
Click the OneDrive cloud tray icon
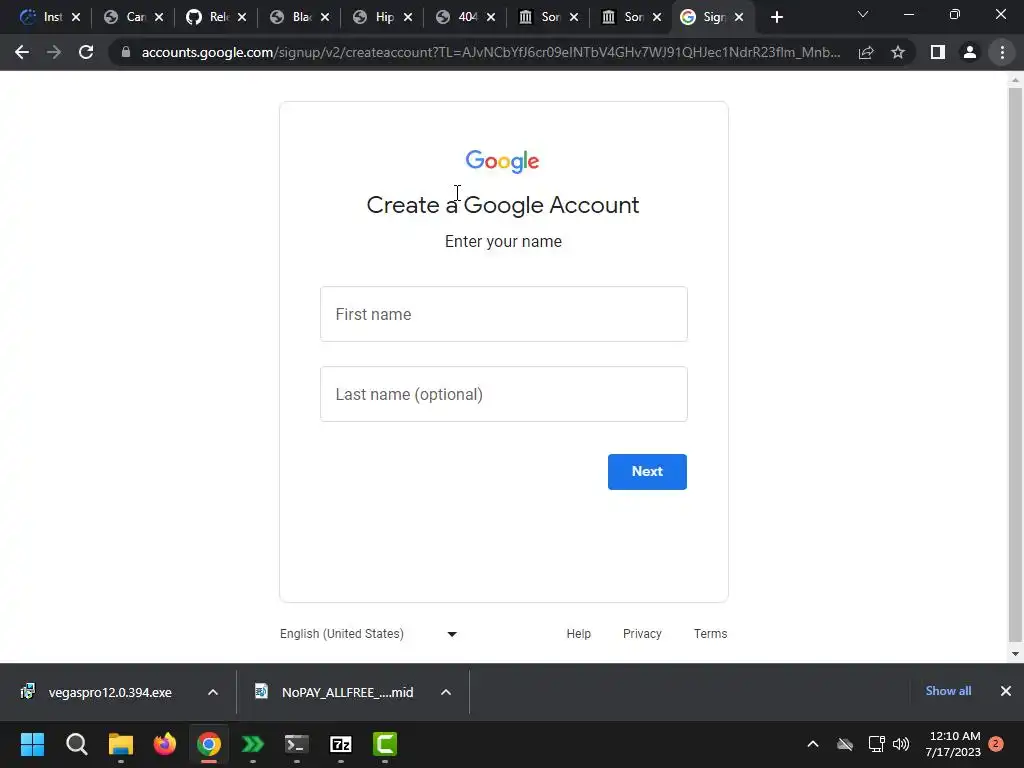click(845, 744)
